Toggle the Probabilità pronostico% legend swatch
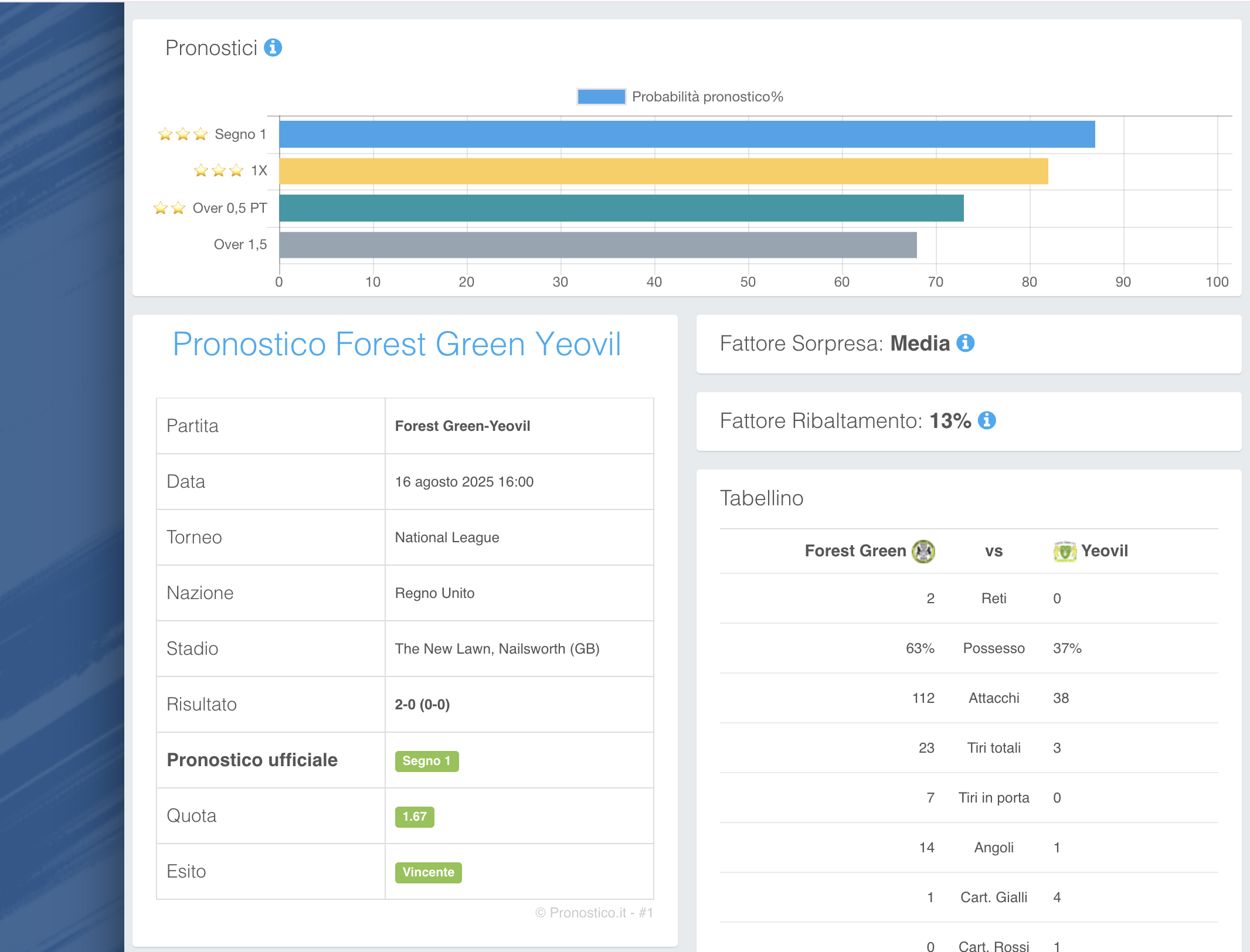 (x=601, y=97)
